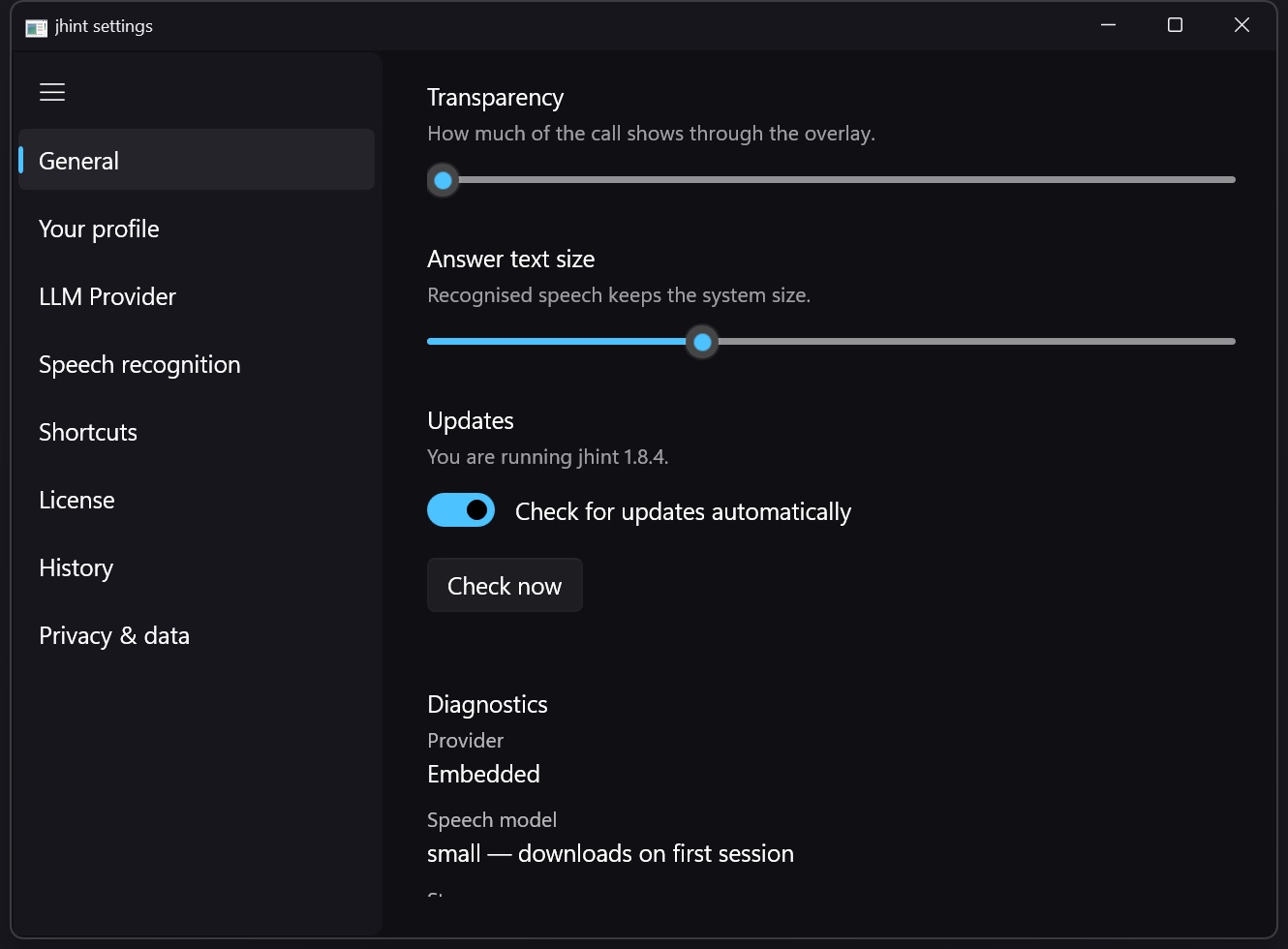Click 'small — downloads on first session' text
Screen dimensions: 1288x949
click(610, 853)
